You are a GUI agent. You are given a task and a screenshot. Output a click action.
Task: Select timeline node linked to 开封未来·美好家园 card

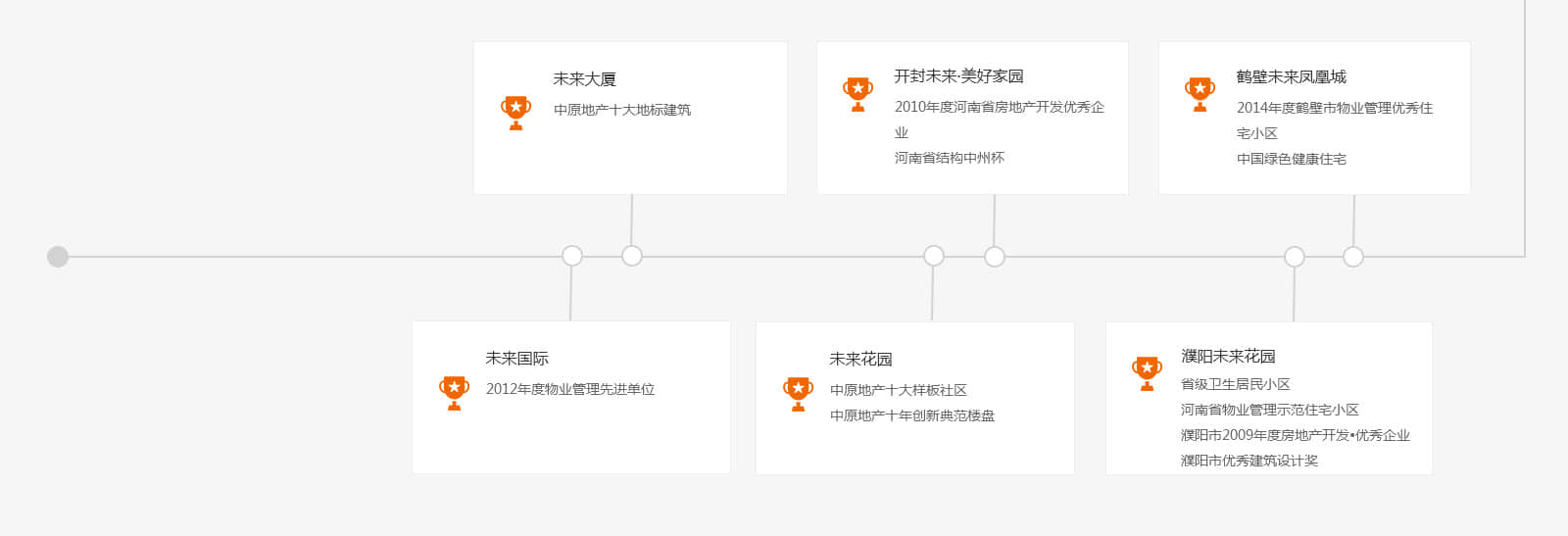coord(995,257)
